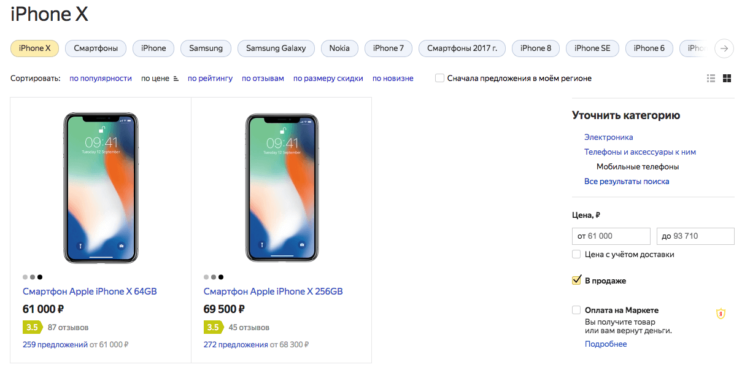
Task: Enable the Оплата на Маркете checkbox
Action: pyautogui.click(x=576, y=310)
